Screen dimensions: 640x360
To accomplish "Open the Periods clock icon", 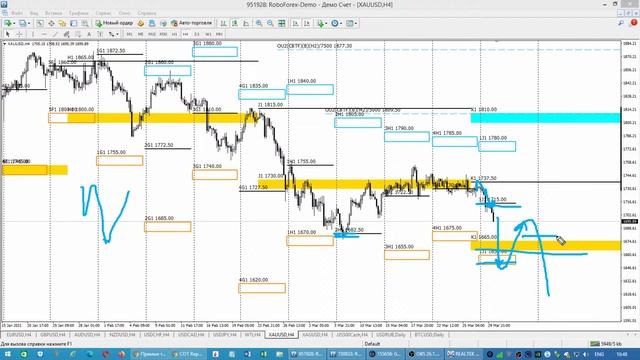I will point(335,23).
